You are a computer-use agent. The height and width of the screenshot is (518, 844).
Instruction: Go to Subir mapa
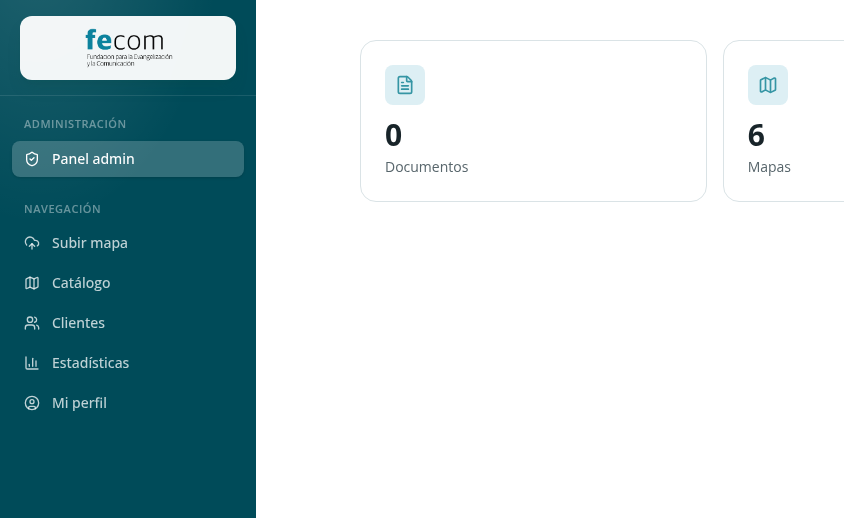(x=128, y=243)
